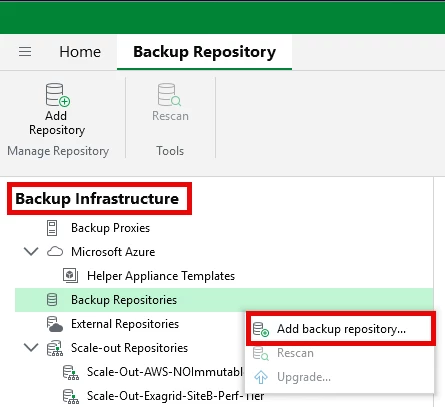
Task: Open the hamburger main menu
Action: coord(25,52)
